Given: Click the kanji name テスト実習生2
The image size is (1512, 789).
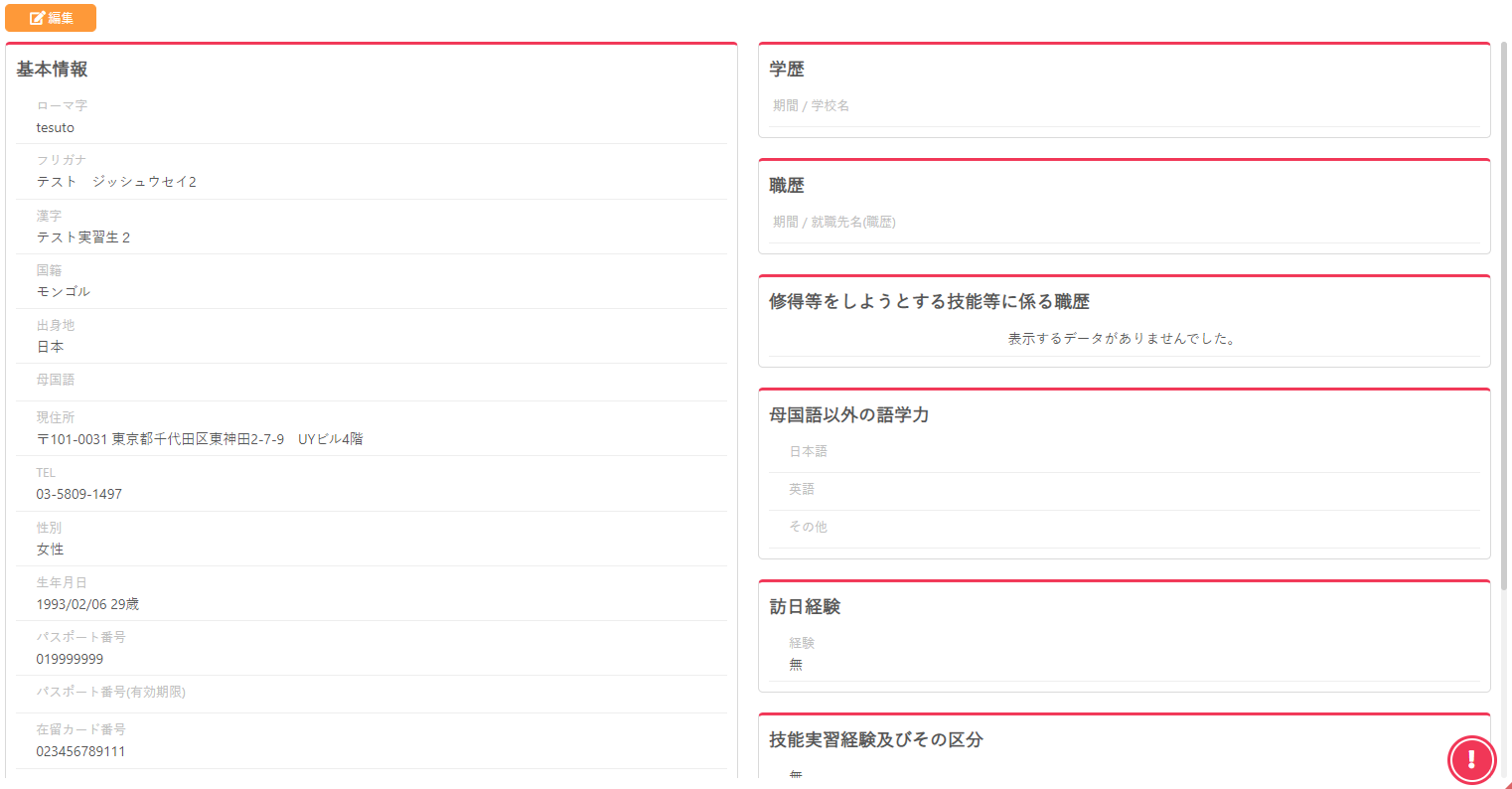Looking at the screenshot, I should pos(83,237).
